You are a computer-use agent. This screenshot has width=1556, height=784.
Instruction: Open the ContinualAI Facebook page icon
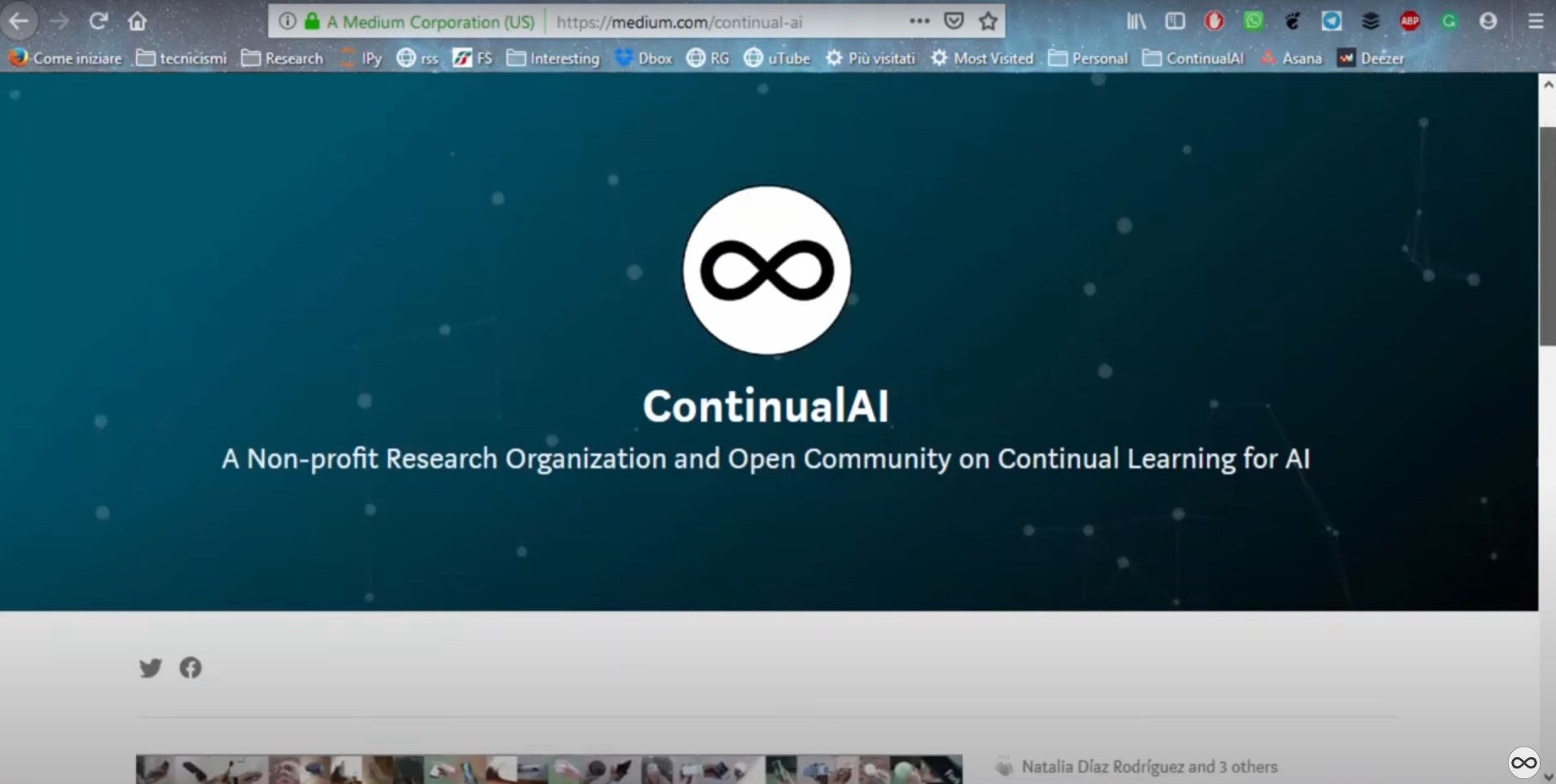(191, 668)
